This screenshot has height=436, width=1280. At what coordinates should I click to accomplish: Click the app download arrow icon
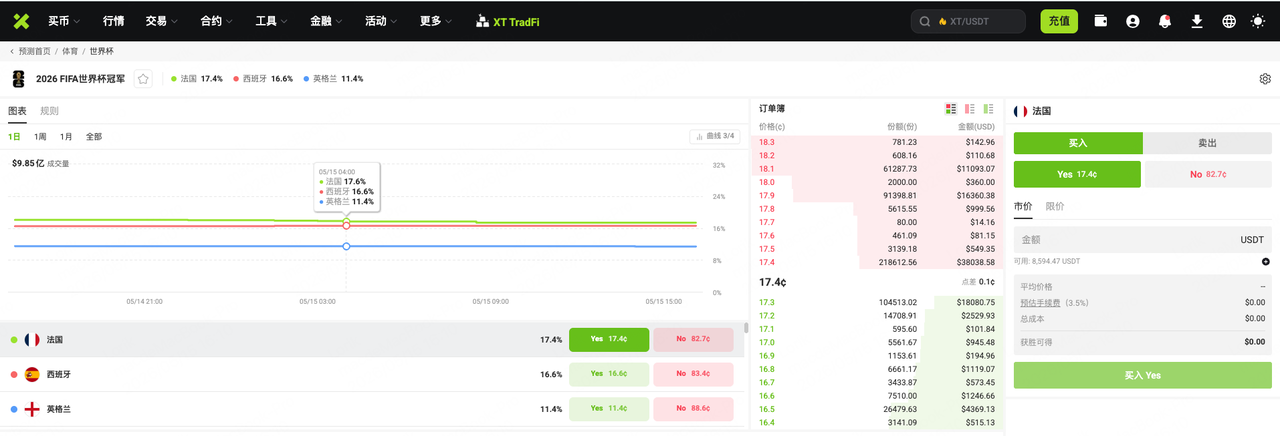click(x=1197, y=21)
